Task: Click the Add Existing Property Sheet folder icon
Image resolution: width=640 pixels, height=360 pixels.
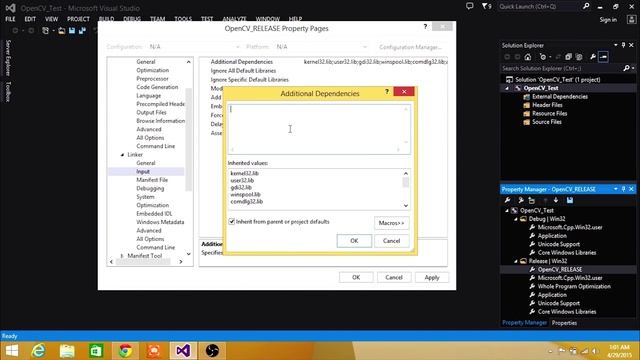Action: point(531,200)
